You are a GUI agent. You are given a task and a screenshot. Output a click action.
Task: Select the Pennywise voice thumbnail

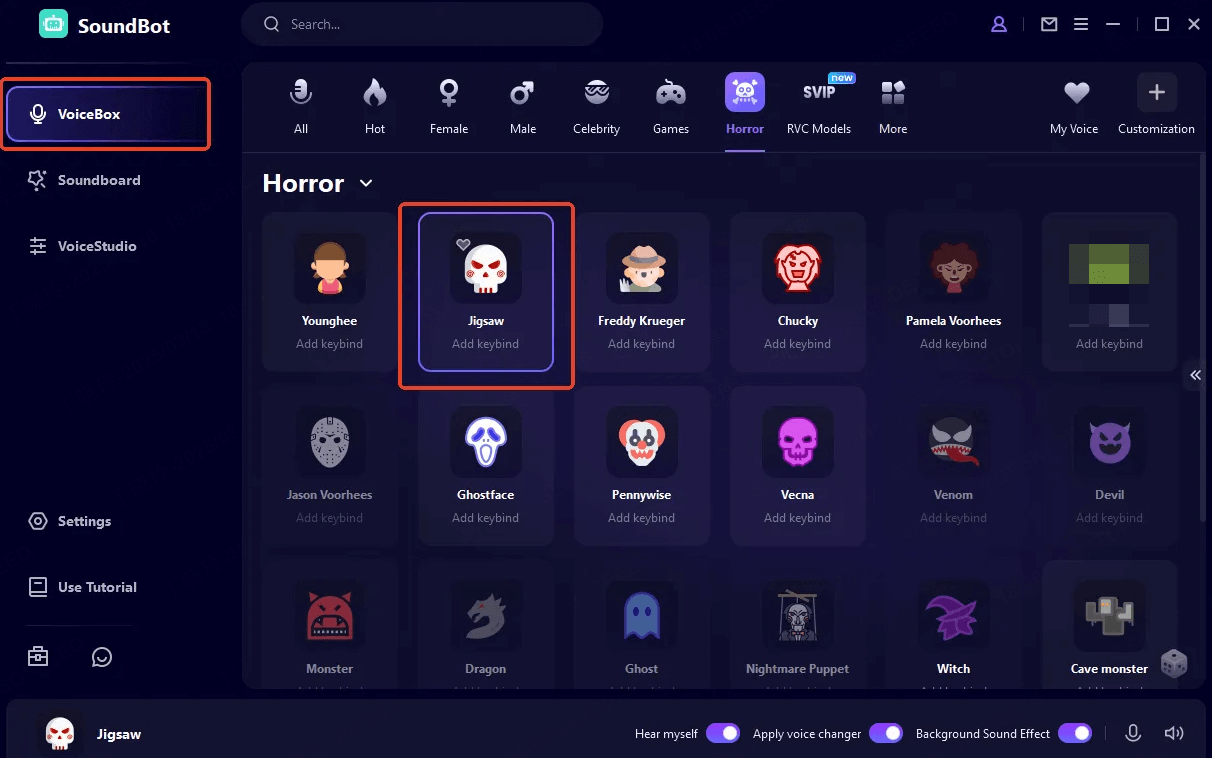click(641, 441)
